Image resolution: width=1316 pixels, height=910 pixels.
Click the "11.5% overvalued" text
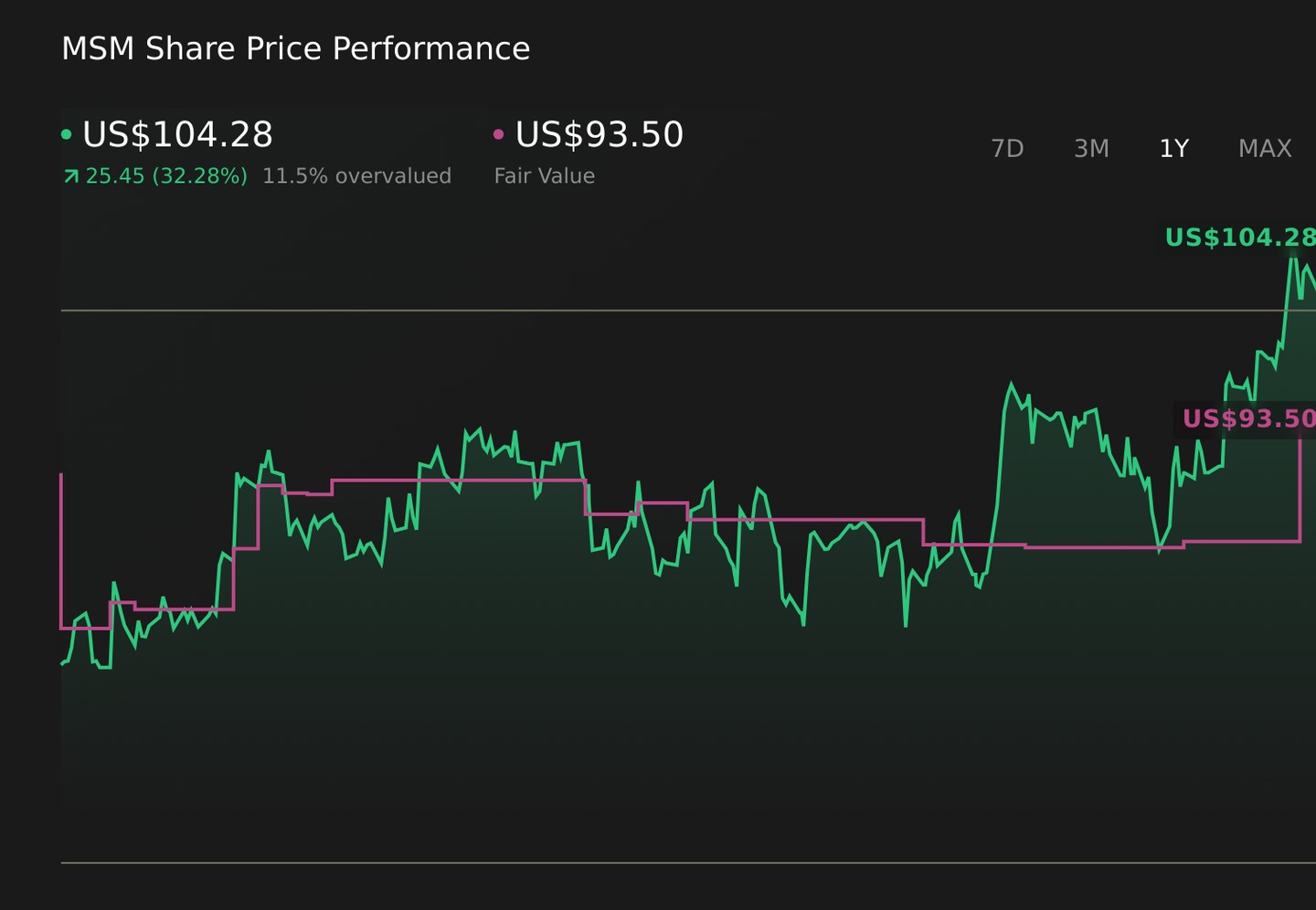coord(356,176)
